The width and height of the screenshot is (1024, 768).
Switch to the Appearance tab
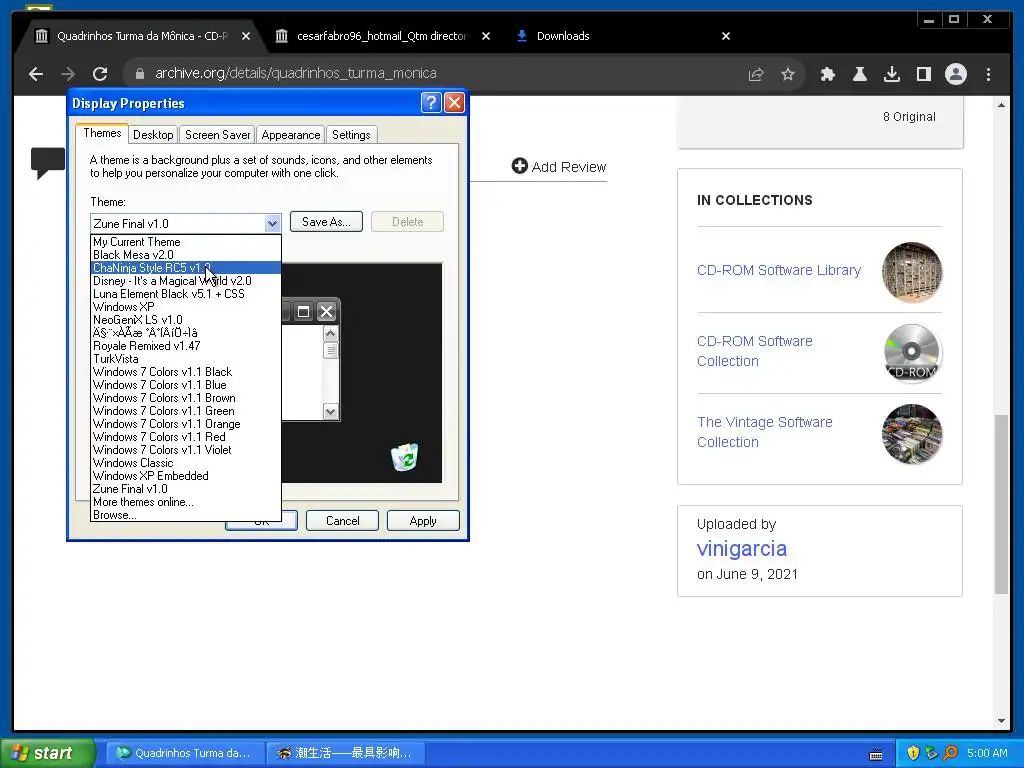pyautogui.click(x=291, y=135)
